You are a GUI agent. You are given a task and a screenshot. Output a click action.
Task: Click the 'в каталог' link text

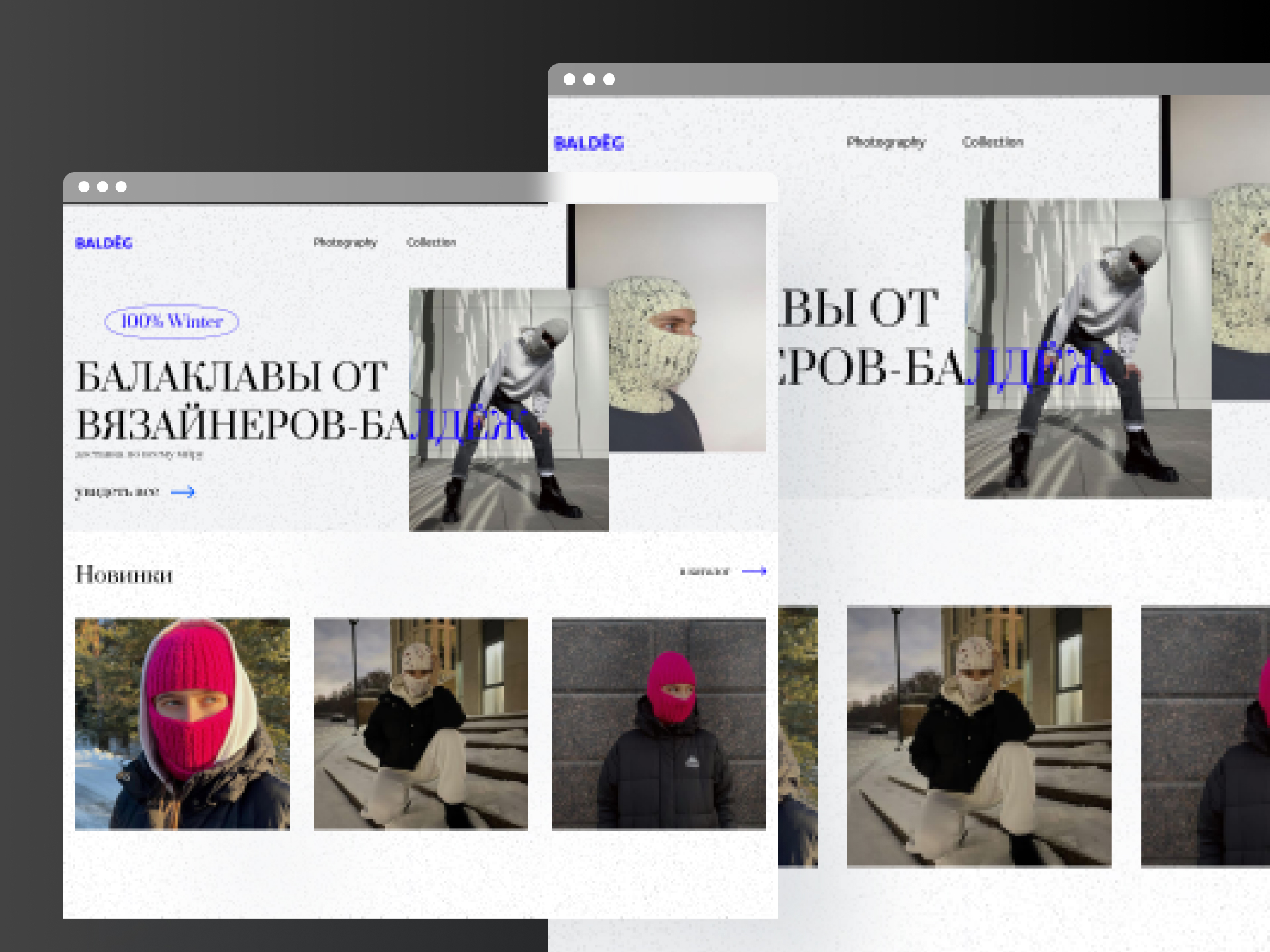tap(704, 571)
